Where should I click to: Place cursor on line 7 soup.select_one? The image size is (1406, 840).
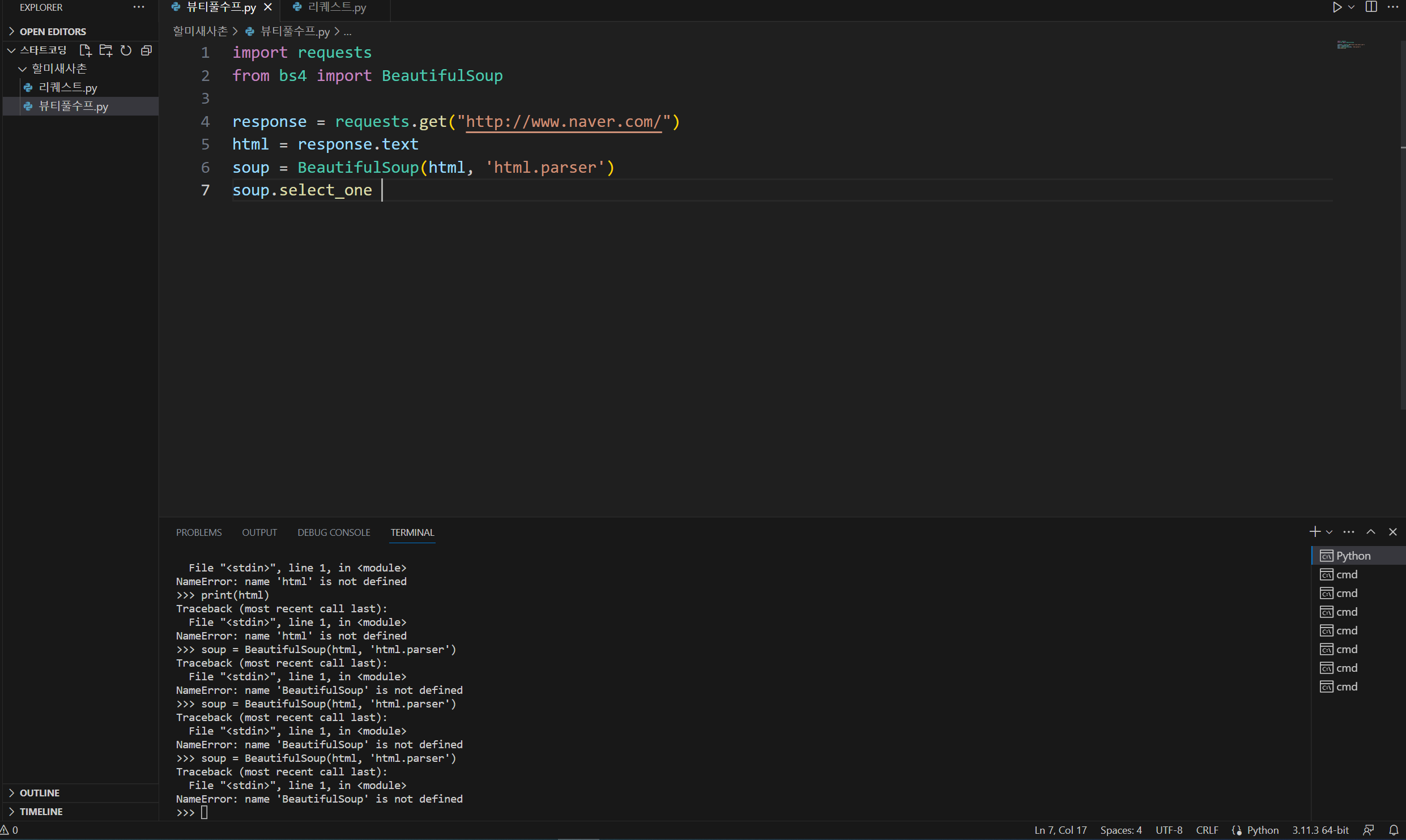click(302, 190)
